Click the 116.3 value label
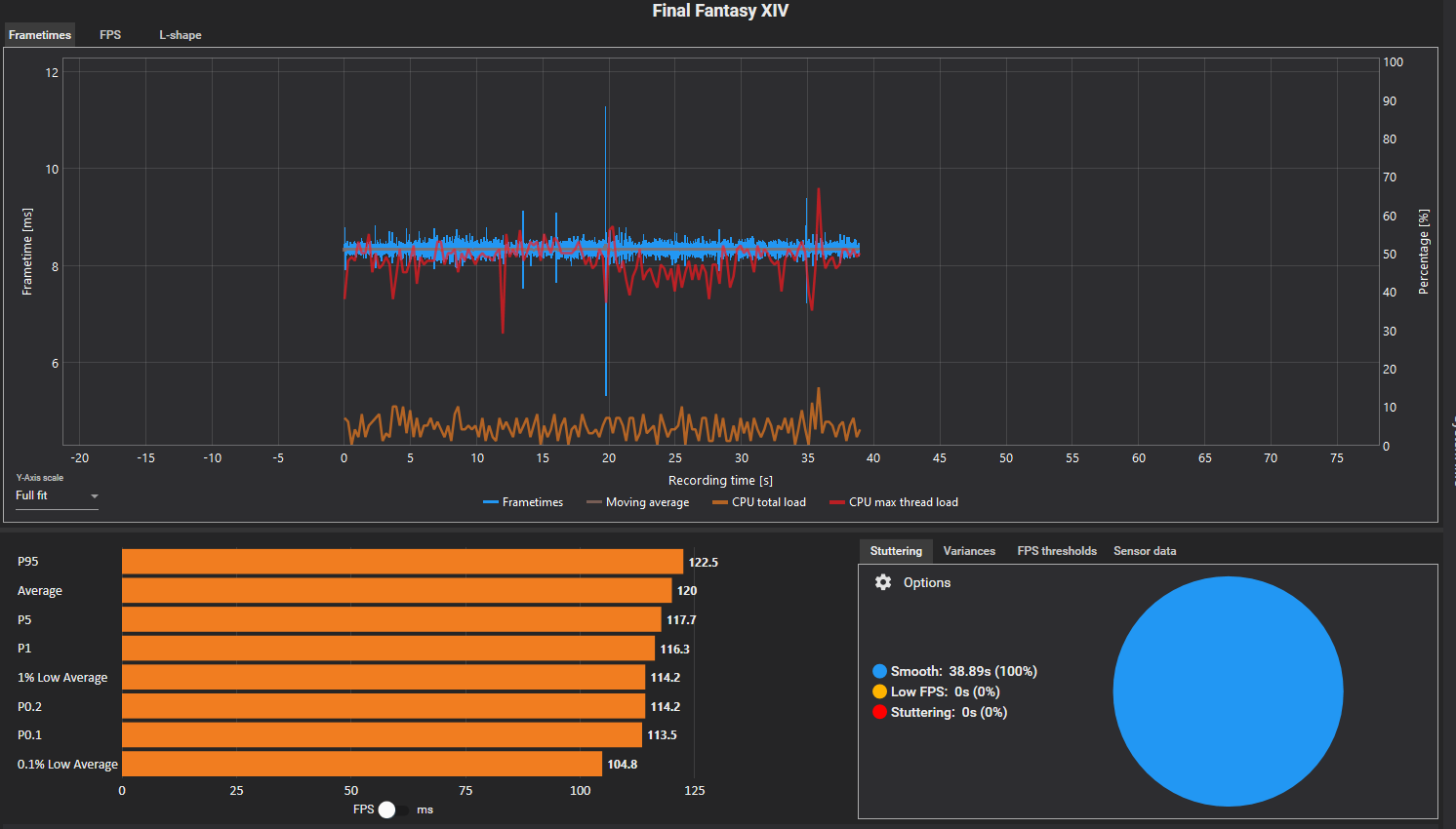The image size is (1456, 829). pos(675,649)
